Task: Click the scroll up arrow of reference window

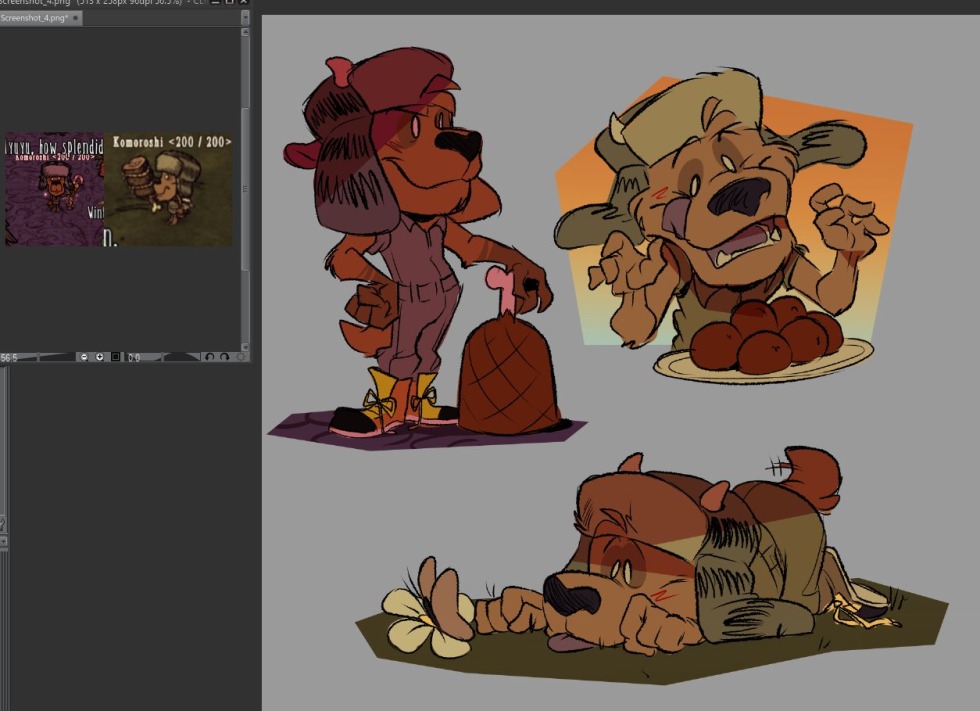Action: tap(245, 32)
